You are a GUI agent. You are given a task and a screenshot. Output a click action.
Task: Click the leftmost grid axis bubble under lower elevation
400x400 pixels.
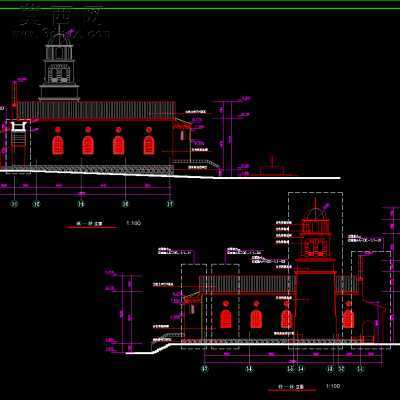click(205, 369)
